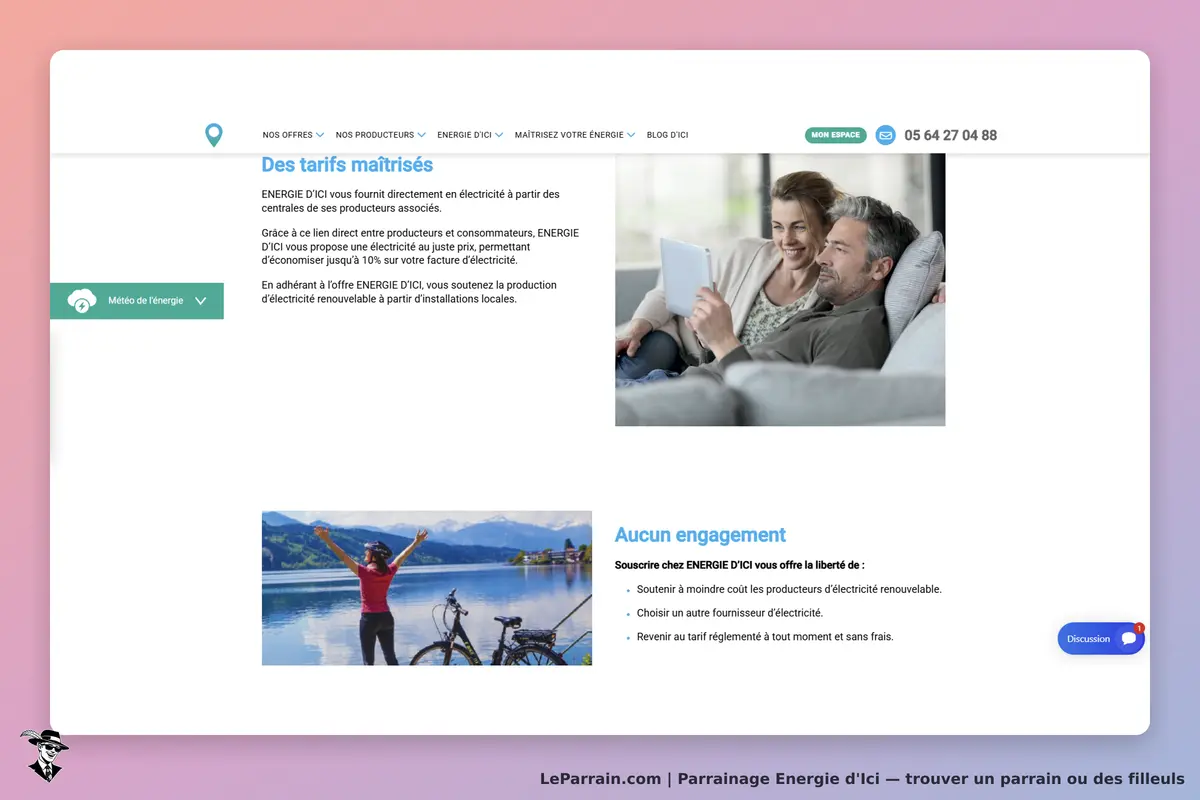Click the Des tarifs maîtrisés heading
Screen dimensions: 1200x800
pyautogui.click(x=347, y=164)
